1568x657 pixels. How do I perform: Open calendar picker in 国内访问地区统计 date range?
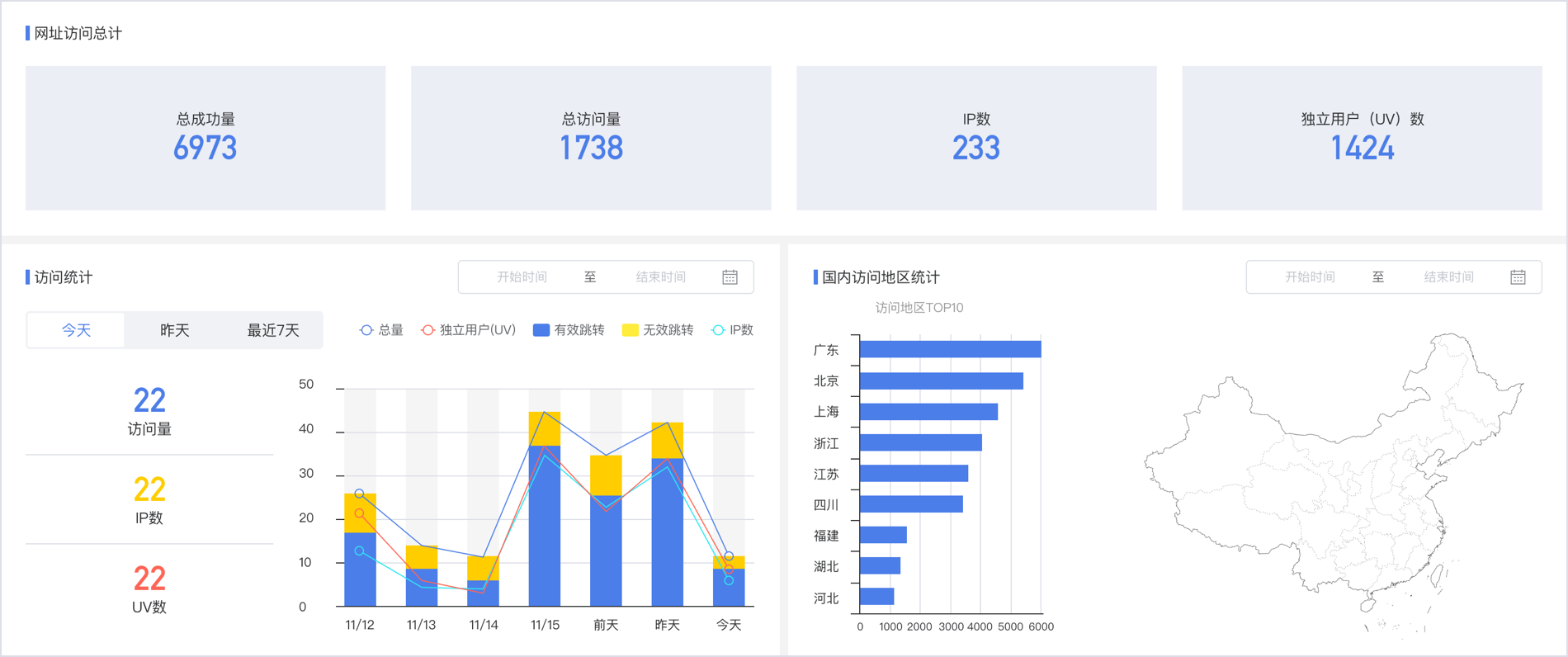pos(1518,277)
